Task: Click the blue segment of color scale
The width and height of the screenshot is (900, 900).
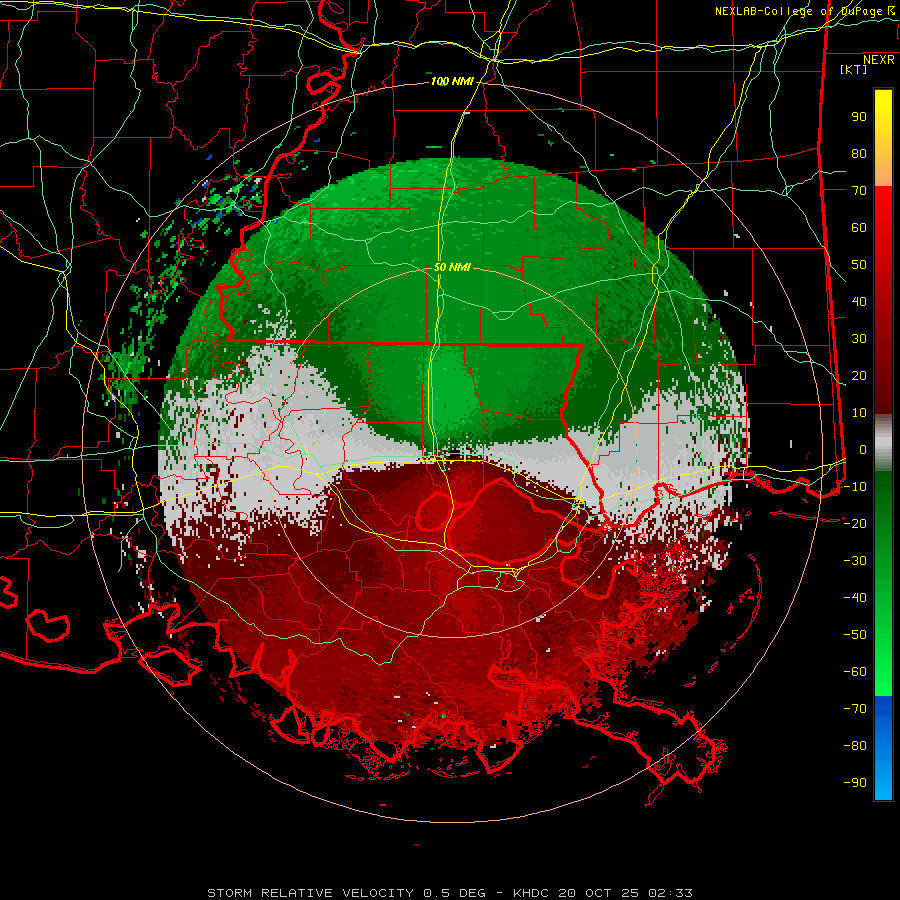Action: [883, 747]
